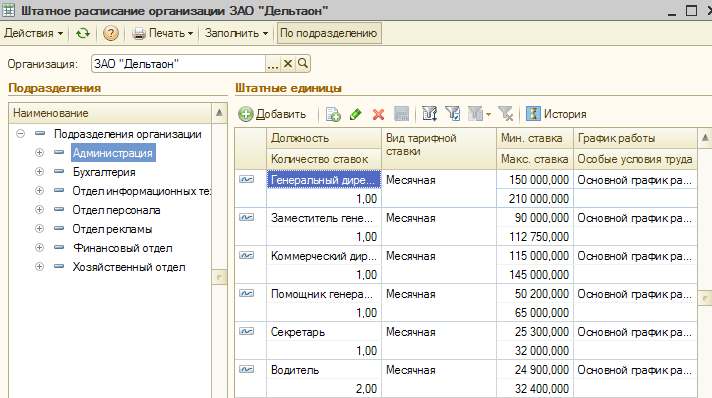
Task: Click row icon of Помощник генерального entry
Action: 247,294
